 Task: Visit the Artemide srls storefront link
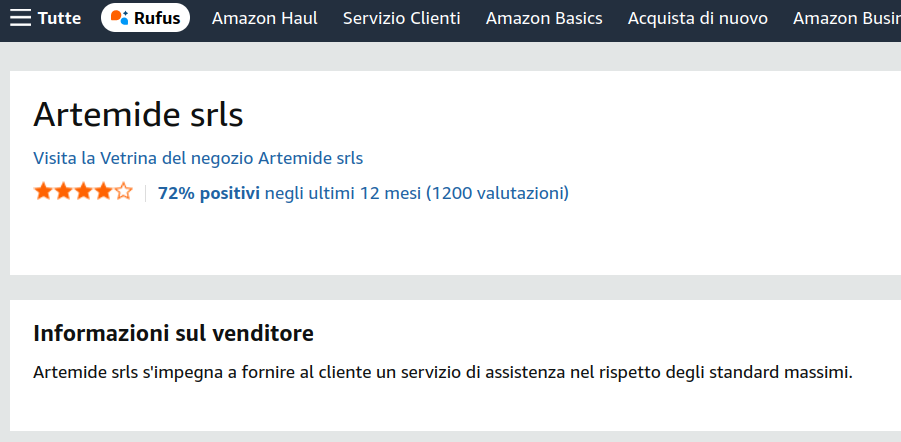198,158
